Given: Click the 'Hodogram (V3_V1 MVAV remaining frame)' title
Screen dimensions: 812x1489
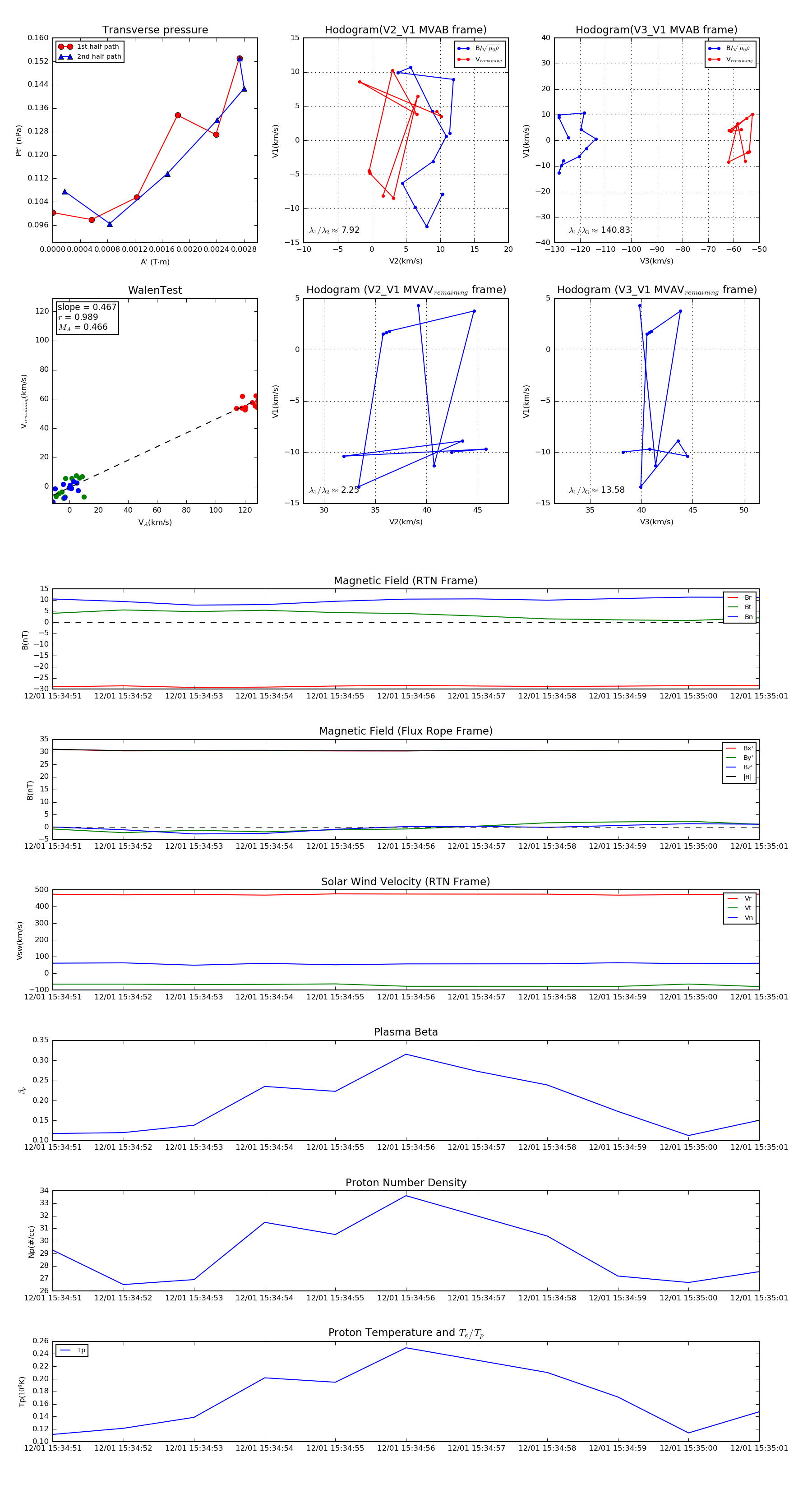Looking at the screenshot, I should (656, 290).
